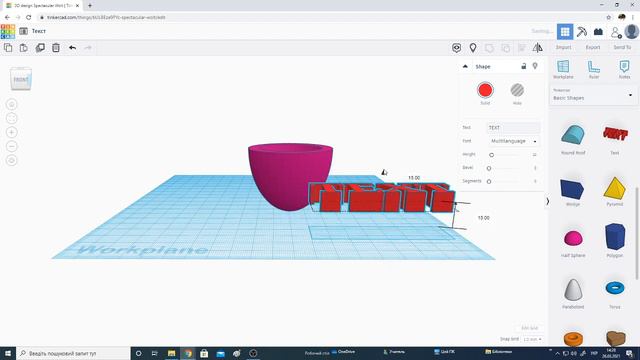The height and width of the screenshot is (360, 640).
Task: Collapse the shapes panel chevron
Action: coord(548,201)
